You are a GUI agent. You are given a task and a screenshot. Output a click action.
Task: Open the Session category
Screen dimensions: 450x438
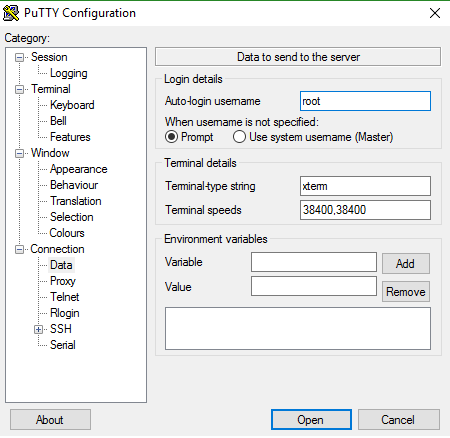tap(49, 57)
